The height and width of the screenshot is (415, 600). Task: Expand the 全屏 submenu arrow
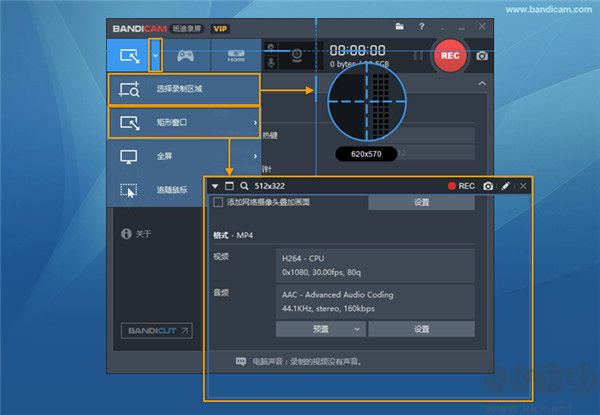point(255,156)
